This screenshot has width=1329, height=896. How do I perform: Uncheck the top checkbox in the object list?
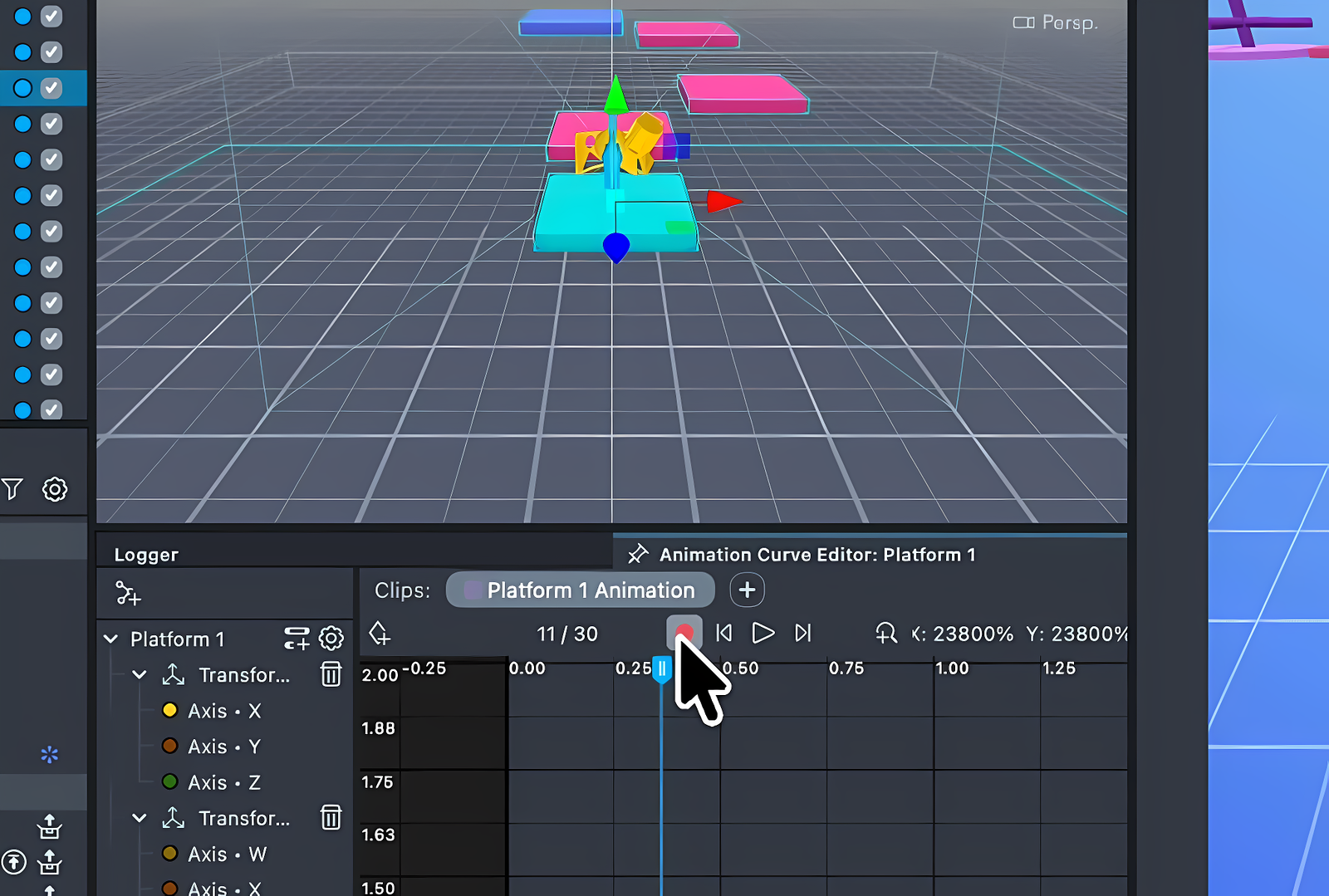(x=51, y=15)
